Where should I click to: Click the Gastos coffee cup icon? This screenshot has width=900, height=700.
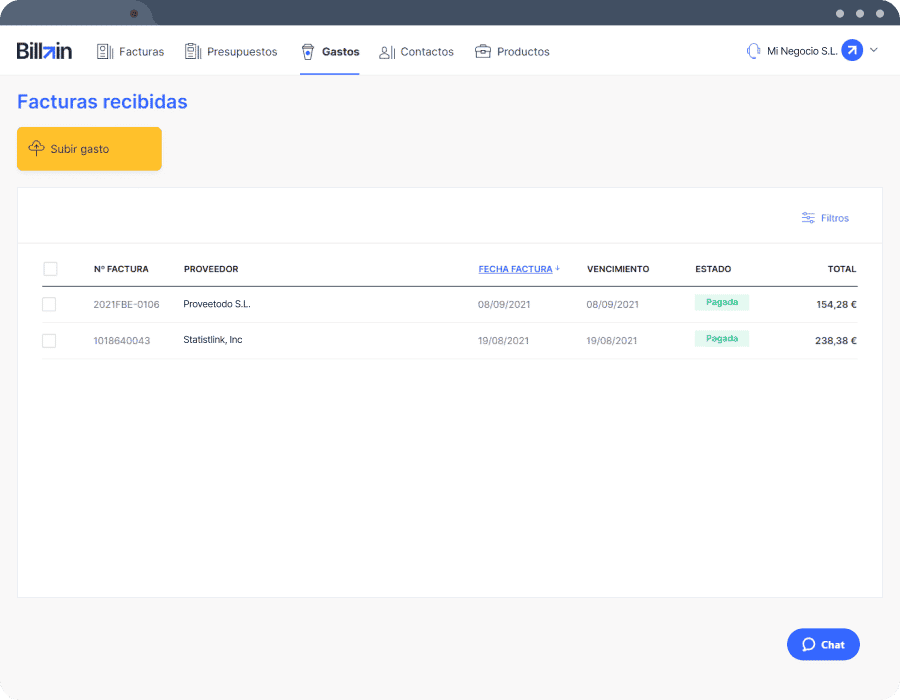pos(308,52)
